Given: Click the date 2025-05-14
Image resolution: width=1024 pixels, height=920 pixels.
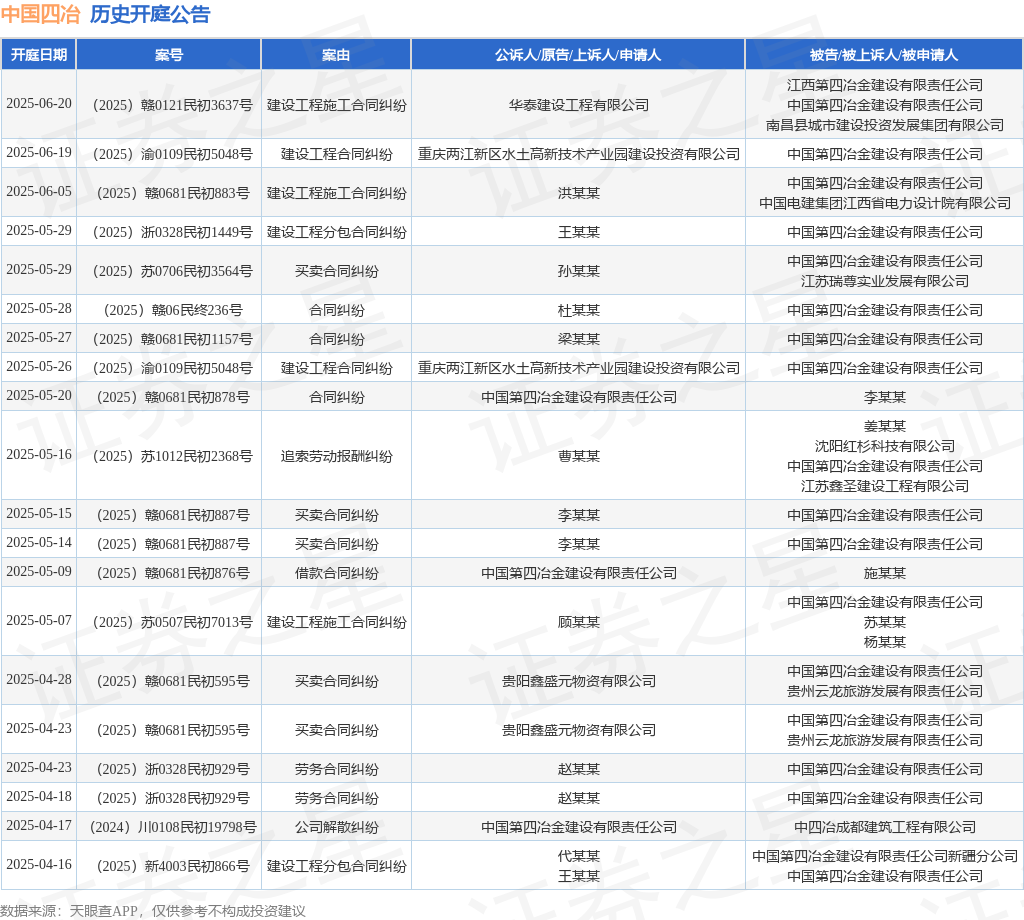Looking at the screenshot, I should (39, 542).
